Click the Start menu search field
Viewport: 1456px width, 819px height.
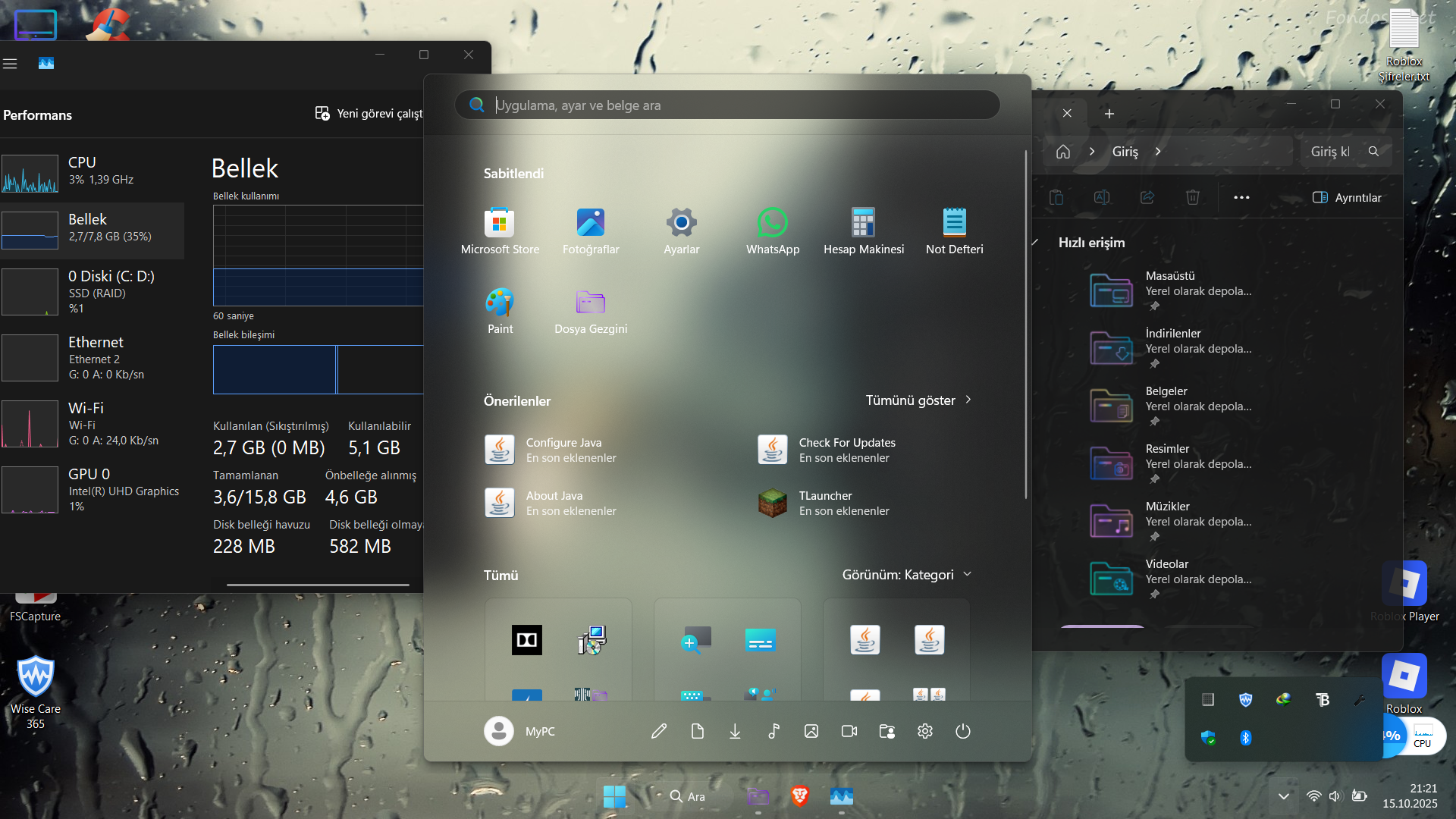[727, 105]
